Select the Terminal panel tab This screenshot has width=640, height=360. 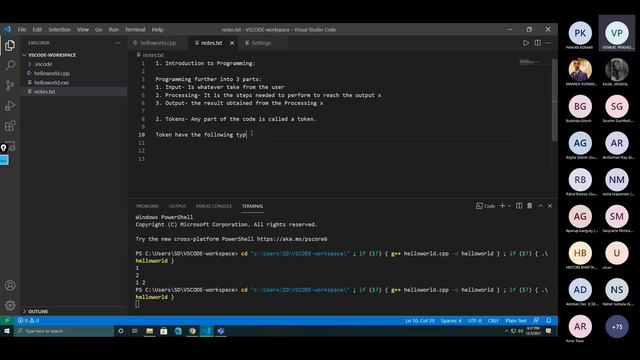[x=252, y=206]
